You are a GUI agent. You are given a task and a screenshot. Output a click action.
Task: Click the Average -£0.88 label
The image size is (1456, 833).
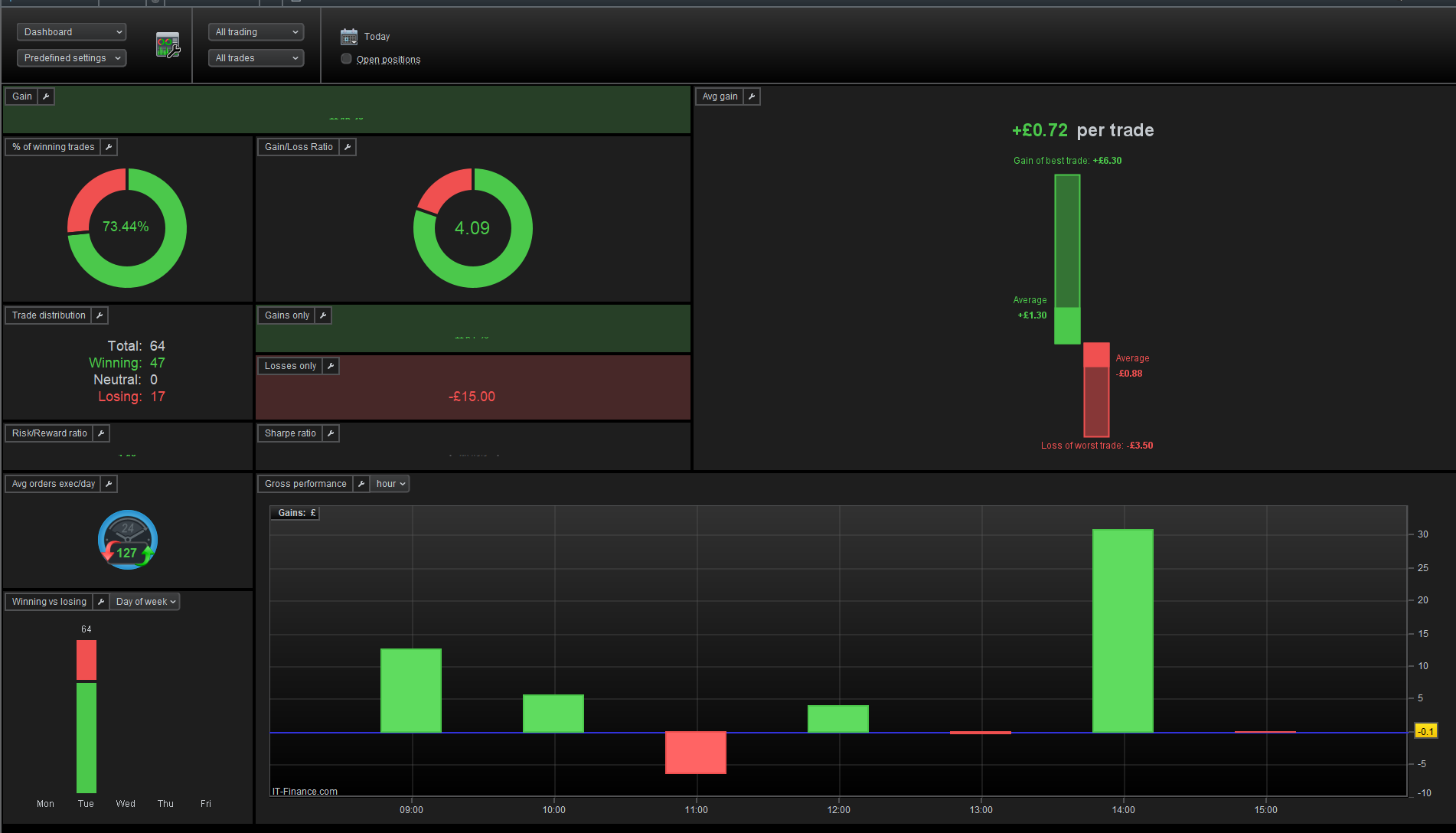tap(1132, 366)
